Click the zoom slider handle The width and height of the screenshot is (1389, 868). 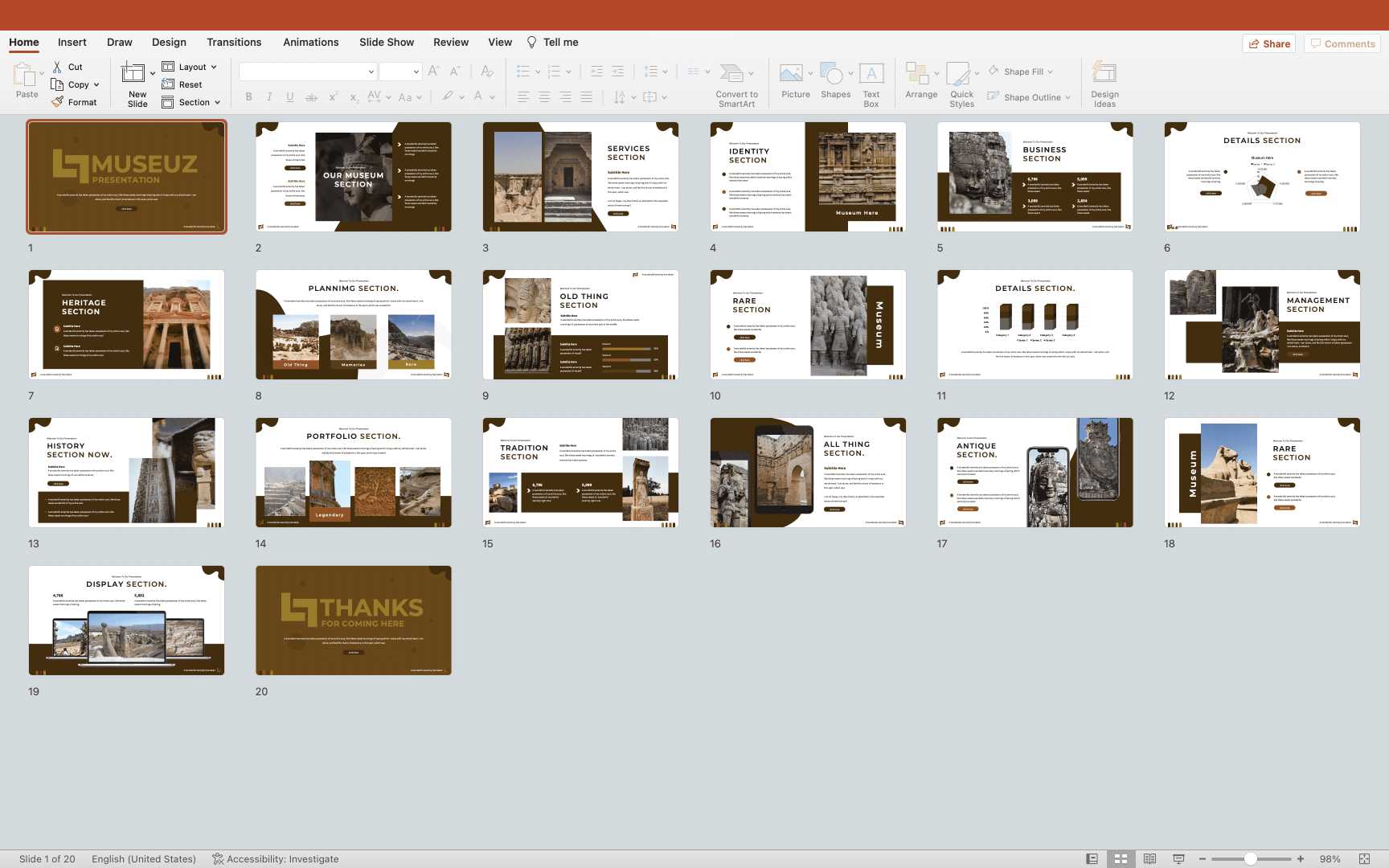pyautogui.click(x=1250, y=858)
